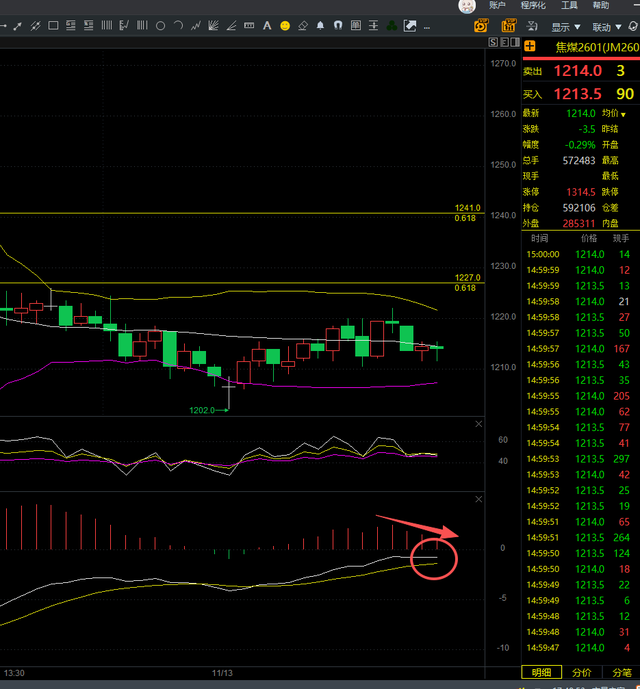Click the user avatar icon
Viewport: 640px width, 689px height.
point(467,5)
